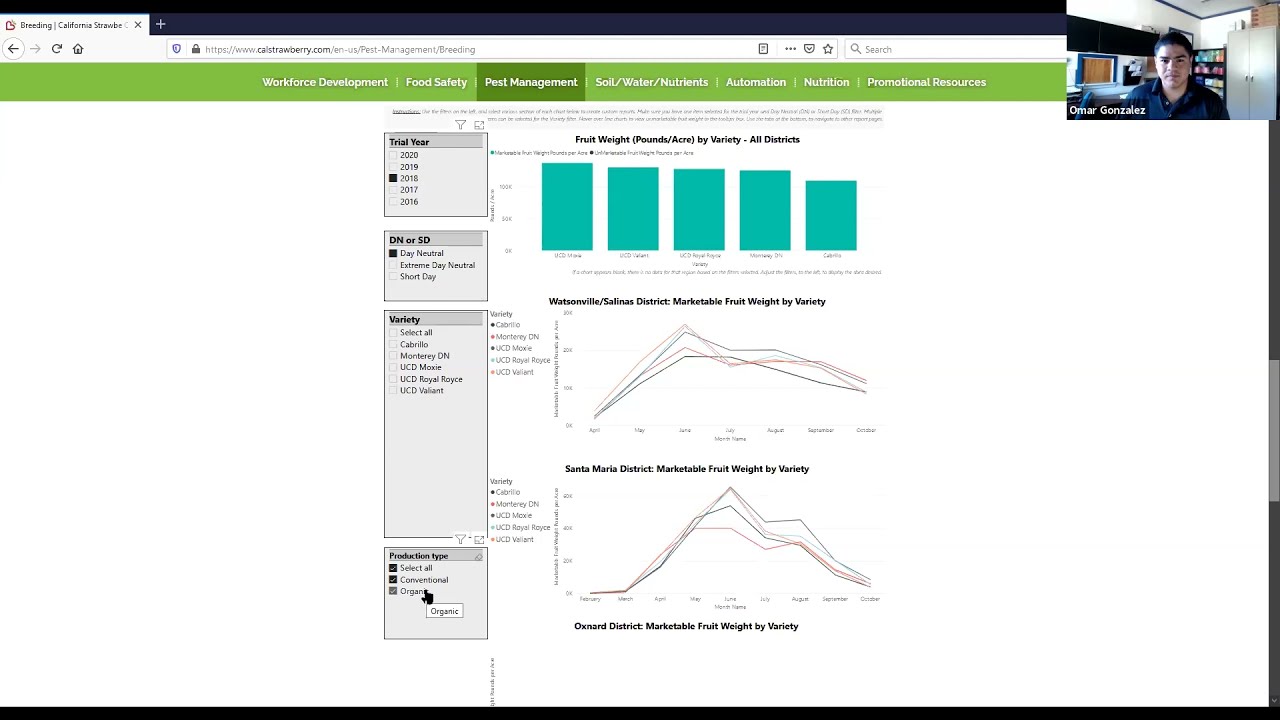Click UnMarketable Fruit Weight legend in bar chart
Viewport: 1280px width, 720px height.
click(643, 153)
